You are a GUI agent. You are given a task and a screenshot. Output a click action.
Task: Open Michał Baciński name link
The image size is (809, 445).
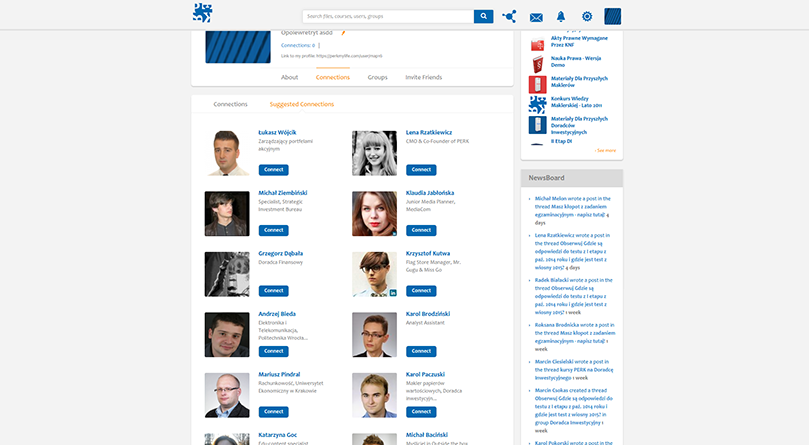click(x=427, y=435)
